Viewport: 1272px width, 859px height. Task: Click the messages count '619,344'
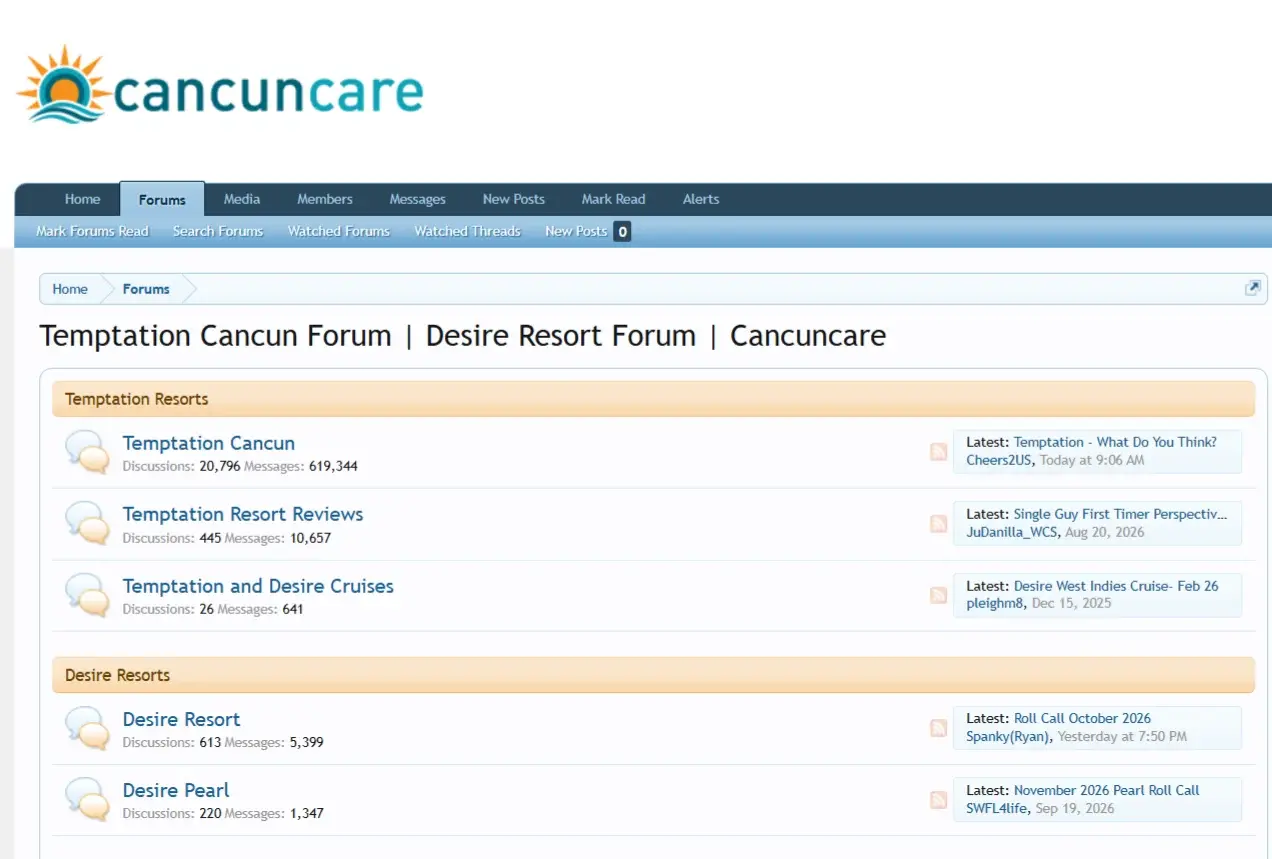pyautogui.click(x=333, y=466)
